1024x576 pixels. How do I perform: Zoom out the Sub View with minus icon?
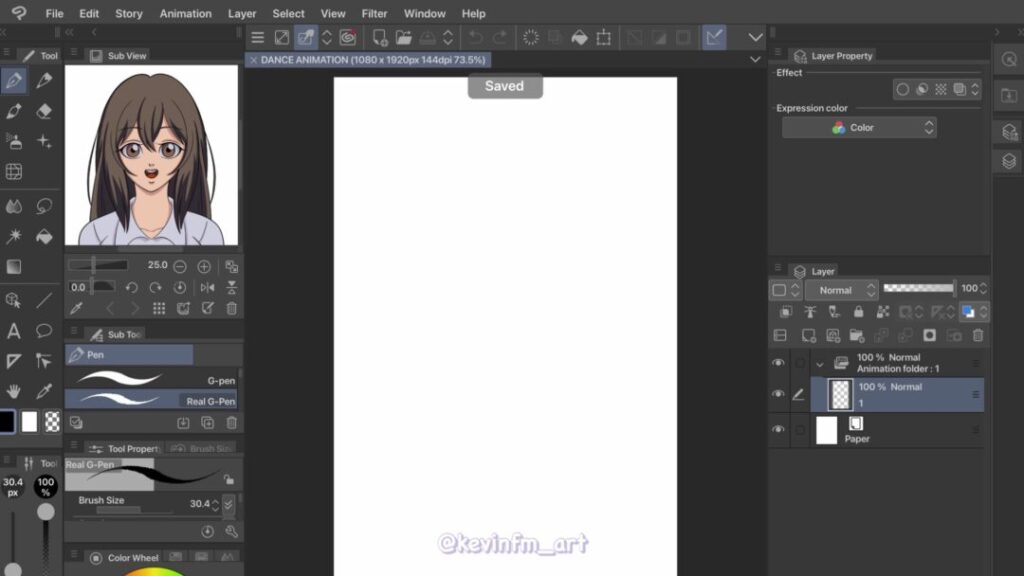180,266
